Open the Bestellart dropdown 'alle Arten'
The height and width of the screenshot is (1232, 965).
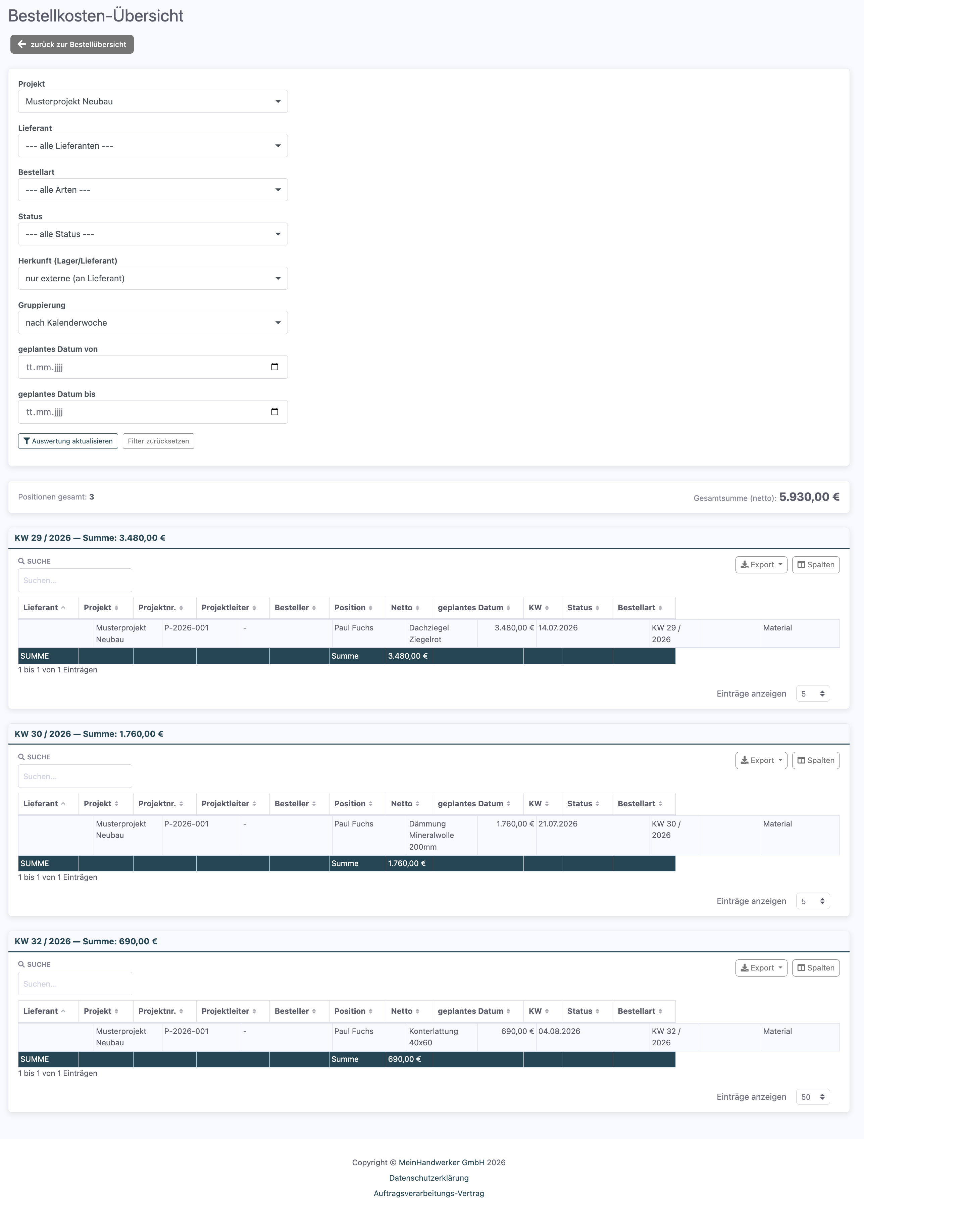(x=153, y=190)
